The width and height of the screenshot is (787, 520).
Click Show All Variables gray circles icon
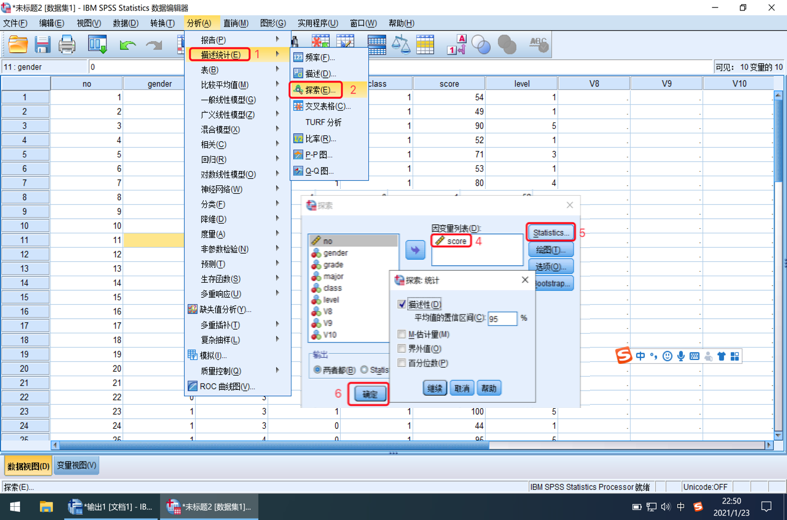click(506, 45)
